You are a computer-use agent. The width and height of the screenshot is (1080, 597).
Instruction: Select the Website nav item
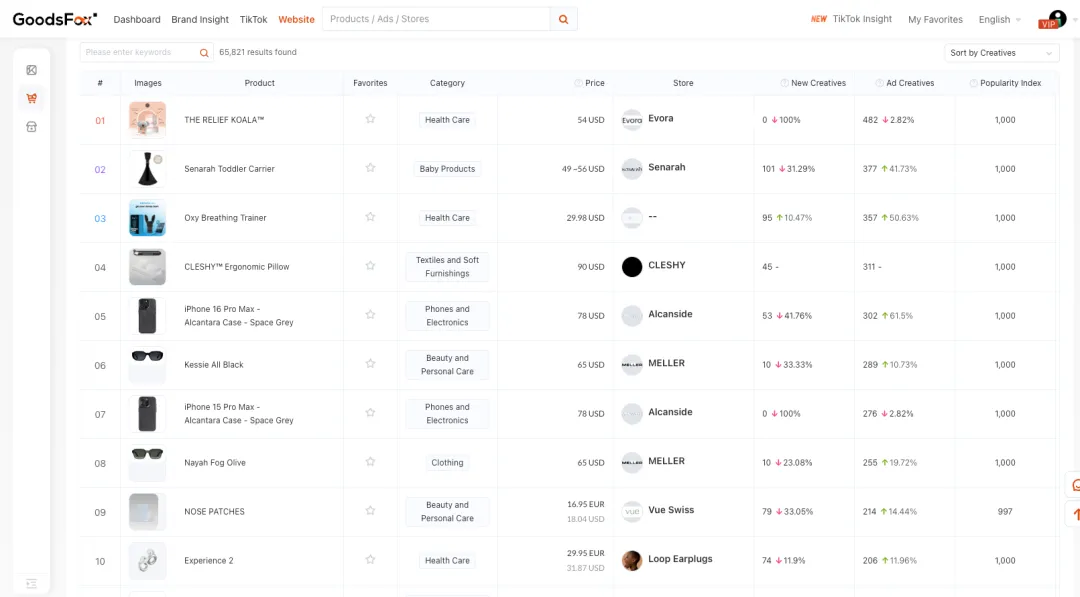pyautogui.click(x=296, y=19)
